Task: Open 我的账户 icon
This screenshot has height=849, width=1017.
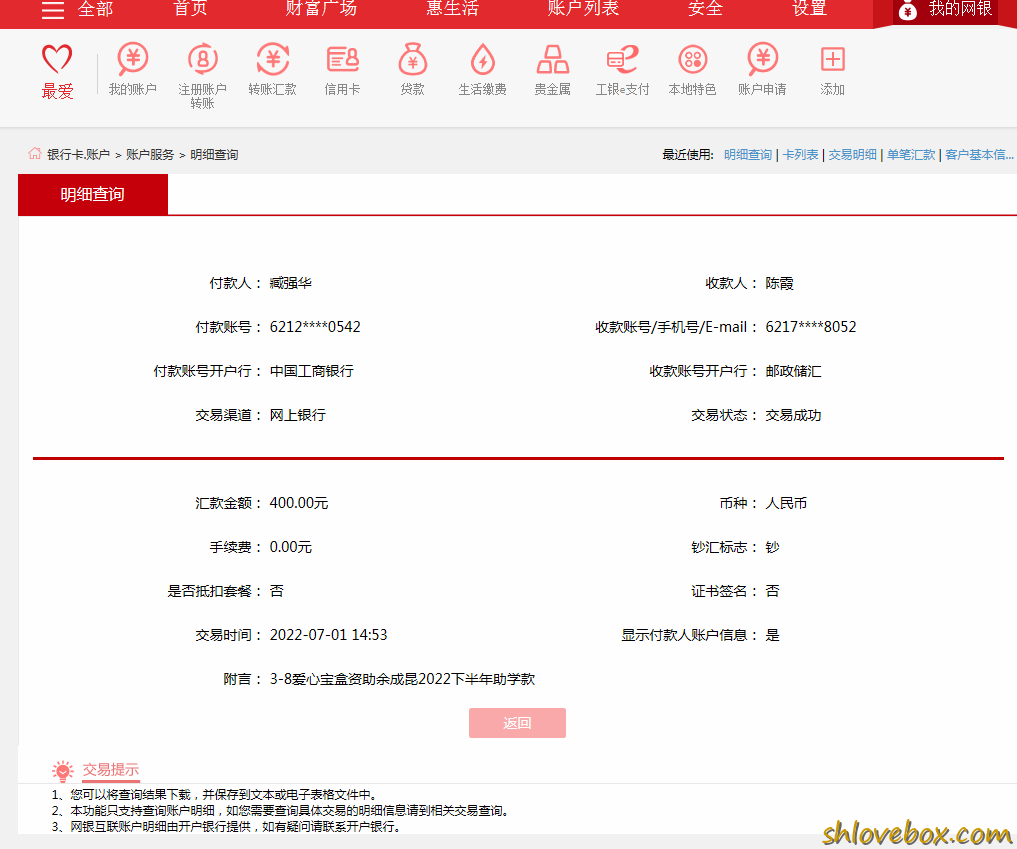Action: click(x=132, y=59)
